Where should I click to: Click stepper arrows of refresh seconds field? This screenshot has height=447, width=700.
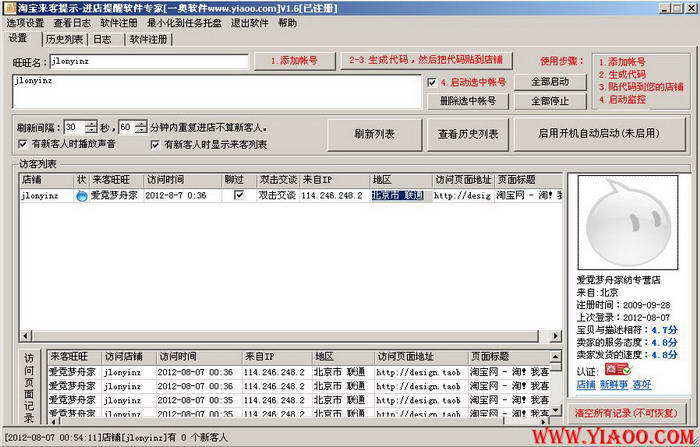pyautogui.click(x=92, y=127)
